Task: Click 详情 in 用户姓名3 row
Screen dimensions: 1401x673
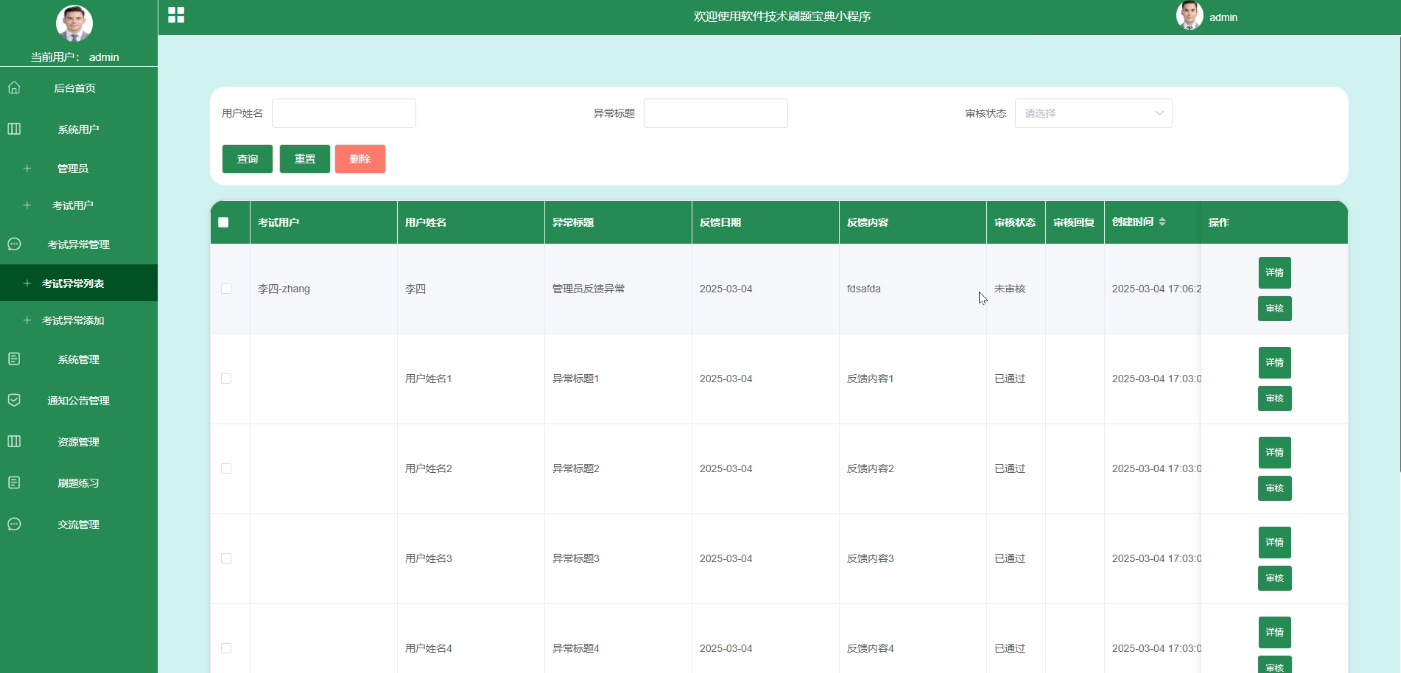Action: (1274, 542)
